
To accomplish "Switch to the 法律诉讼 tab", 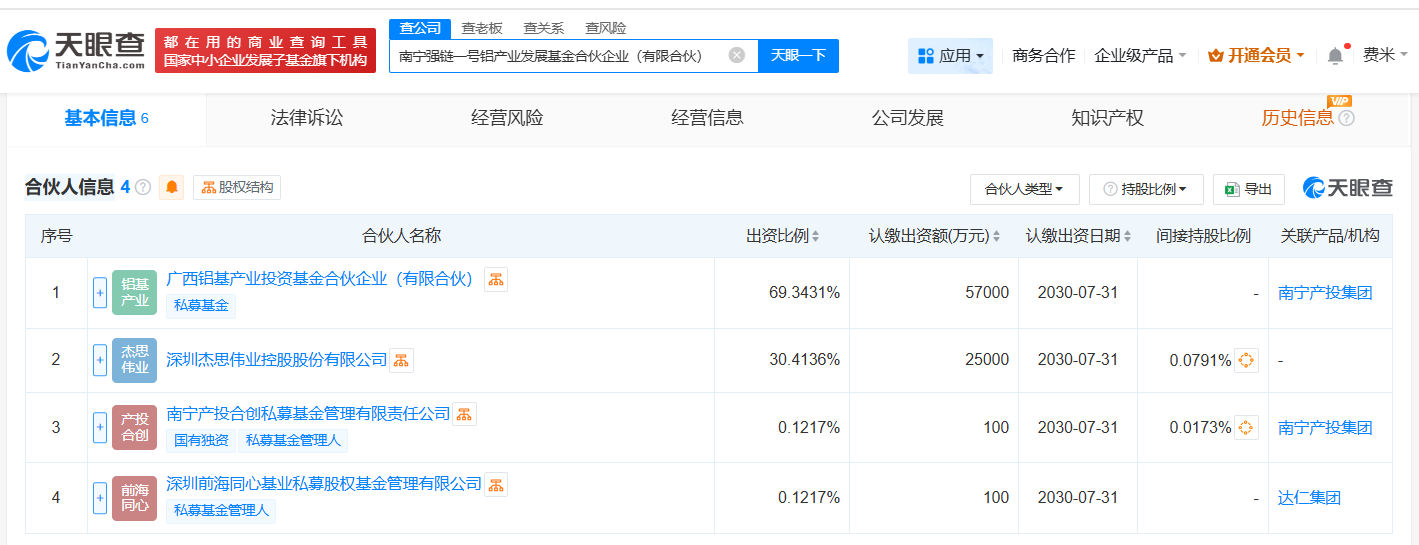I will (x=307, y=119).
